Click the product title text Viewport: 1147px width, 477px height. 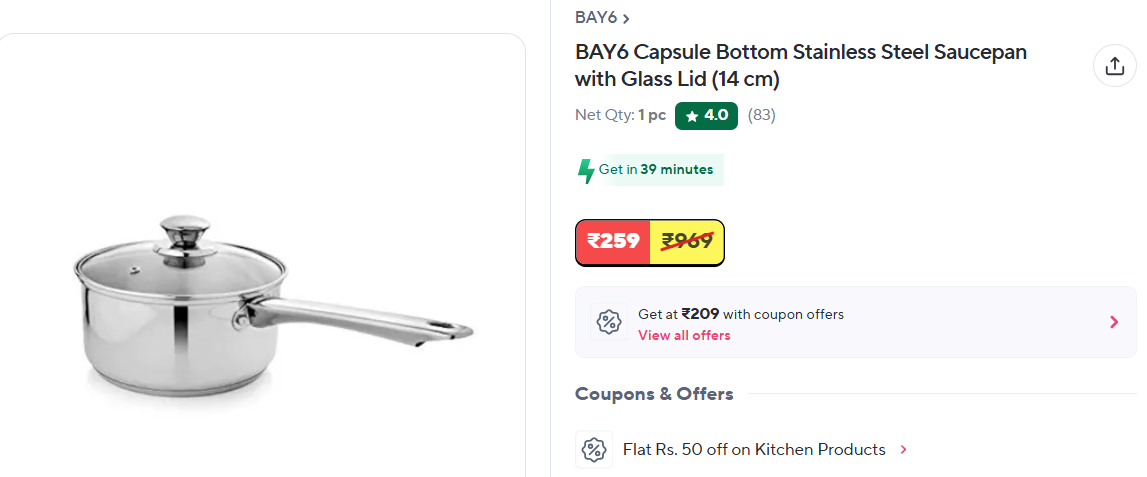coord(800,65)
